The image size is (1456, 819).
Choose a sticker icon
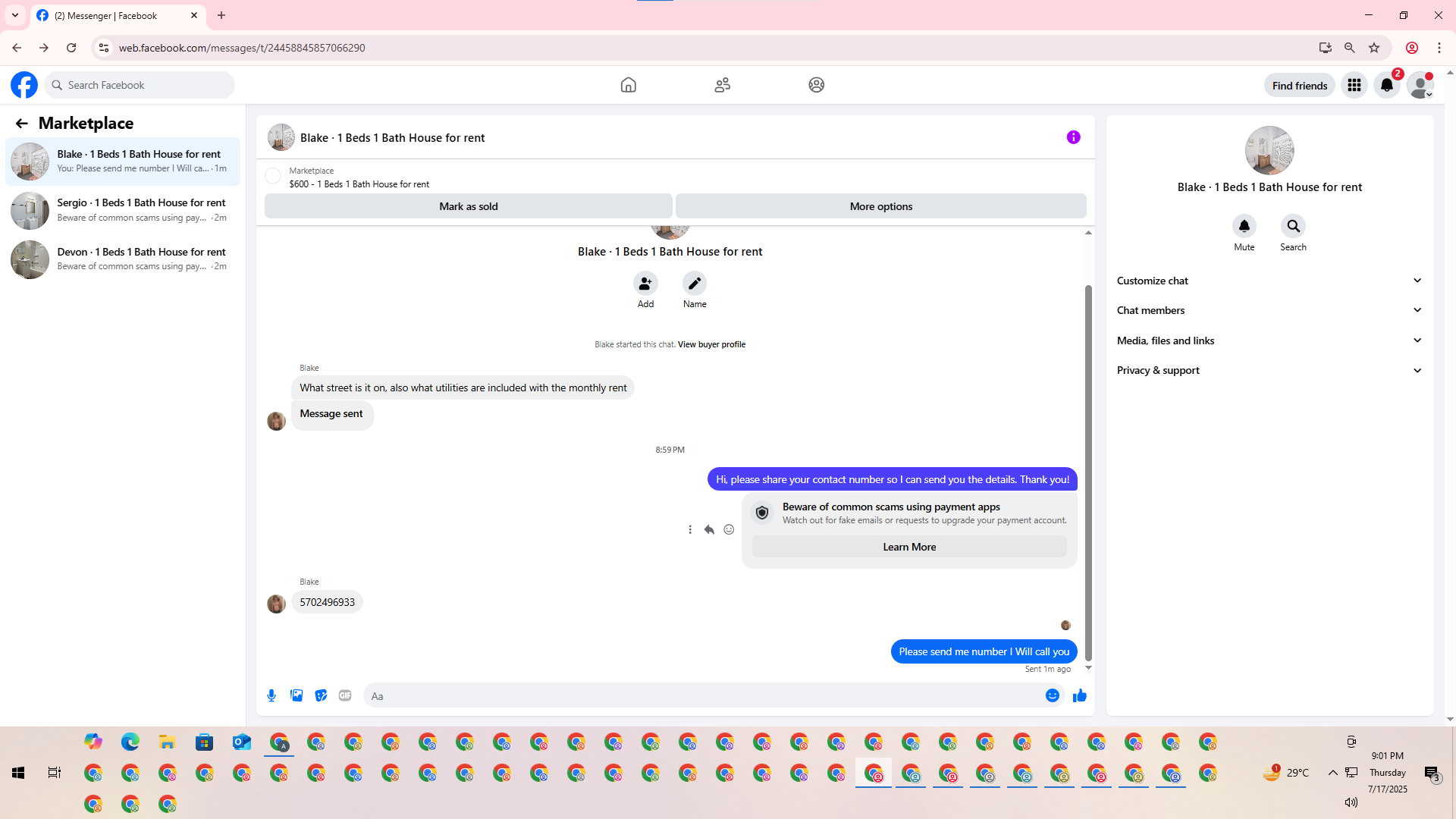click(322, 696)
